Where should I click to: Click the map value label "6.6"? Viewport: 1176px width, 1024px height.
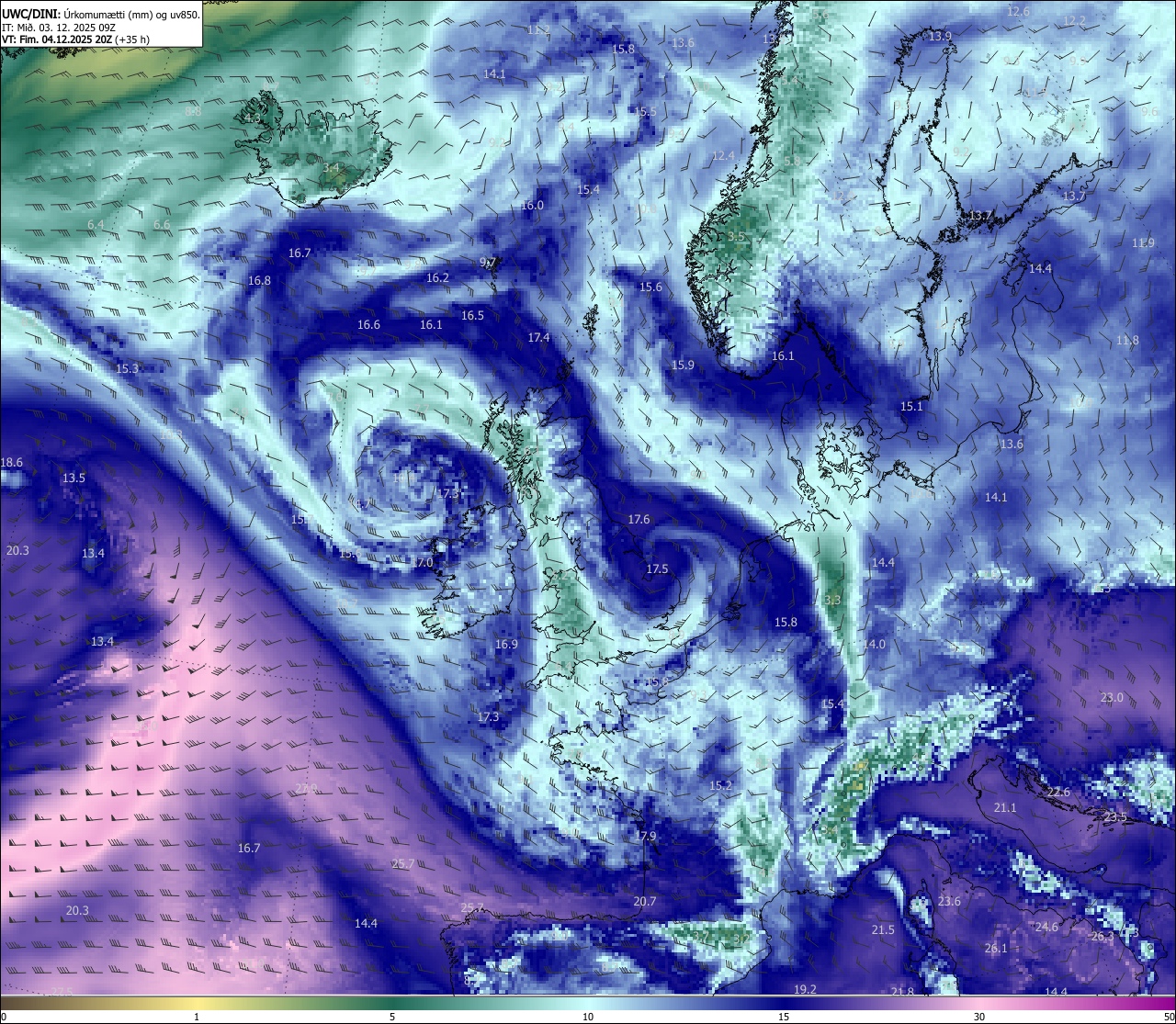(x=162, y=225)
